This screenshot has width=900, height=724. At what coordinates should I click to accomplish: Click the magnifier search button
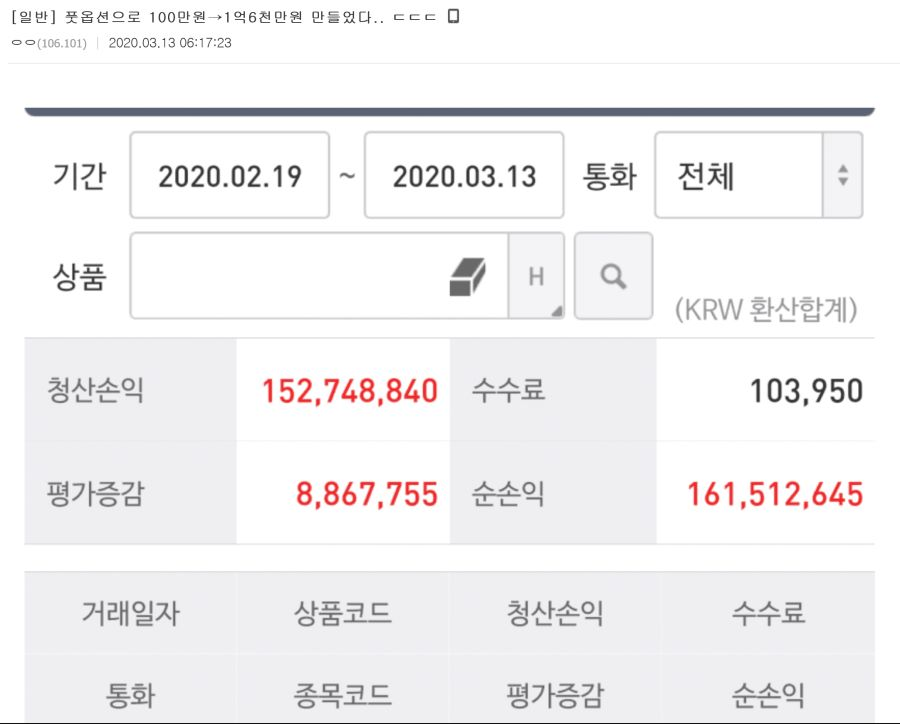tap(614, 276)
